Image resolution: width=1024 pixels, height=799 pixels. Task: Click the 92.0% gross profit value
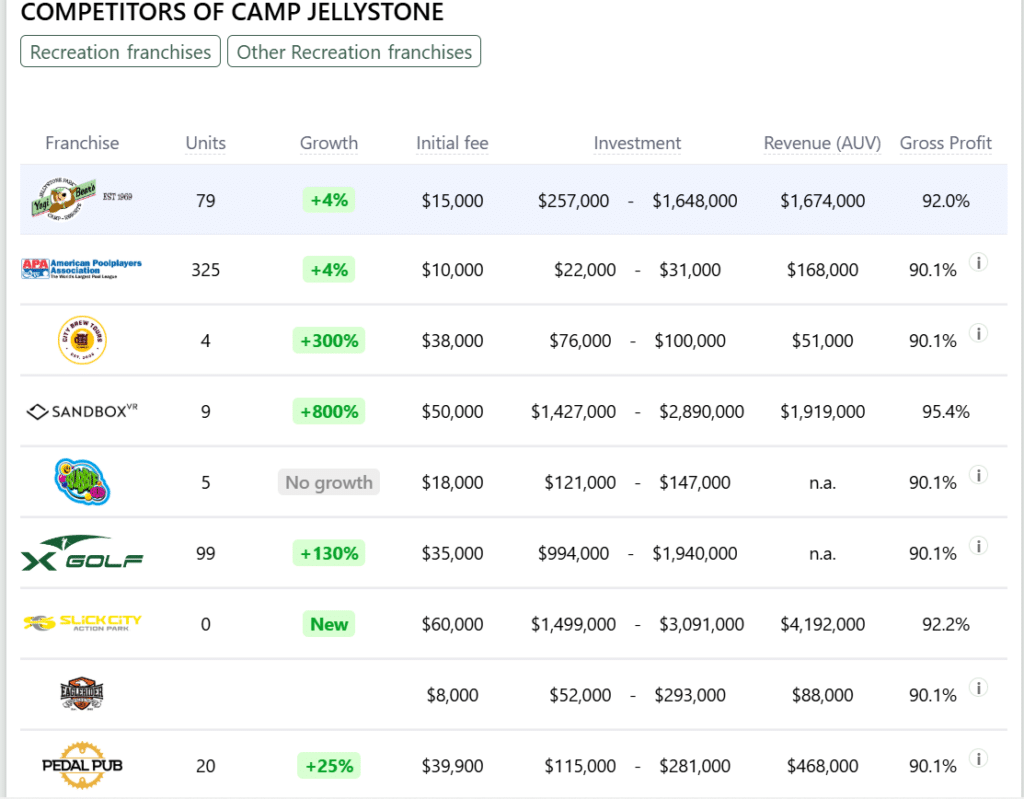(946, 201)
